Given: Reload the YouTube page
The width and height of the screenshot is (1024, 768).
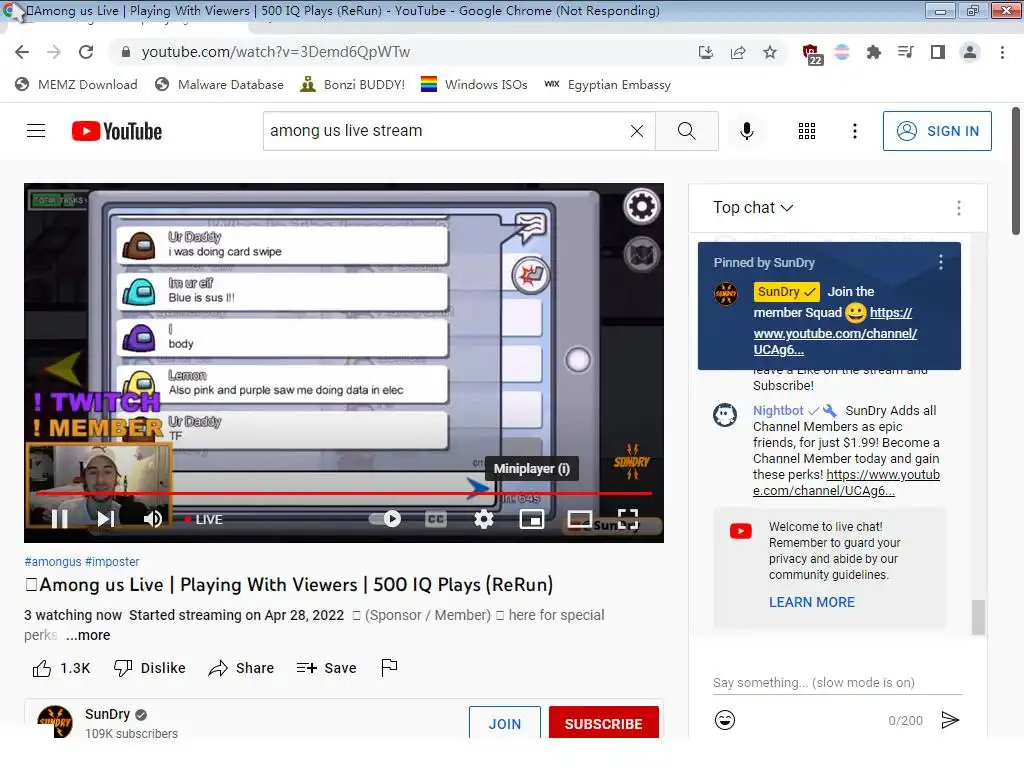Looking at the screenshot, I should click(x=86, y=52).
